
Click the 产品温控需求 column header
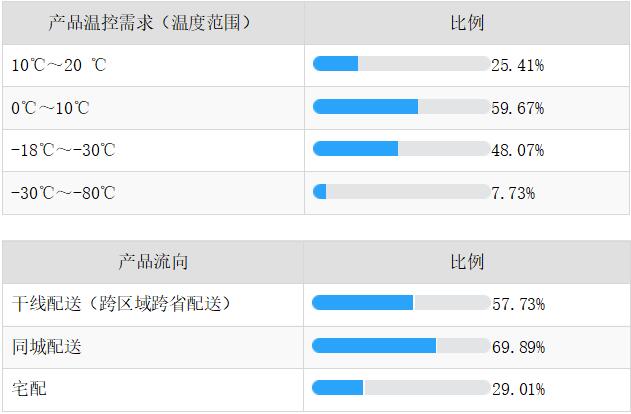pos(152,22)
